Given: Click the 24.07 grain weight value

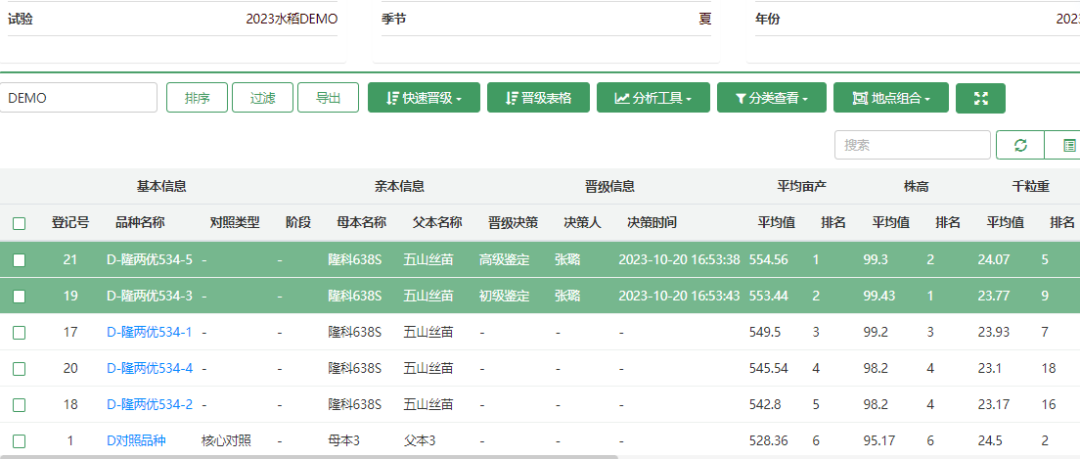Looking at the screenshot, I should (994, 260).
